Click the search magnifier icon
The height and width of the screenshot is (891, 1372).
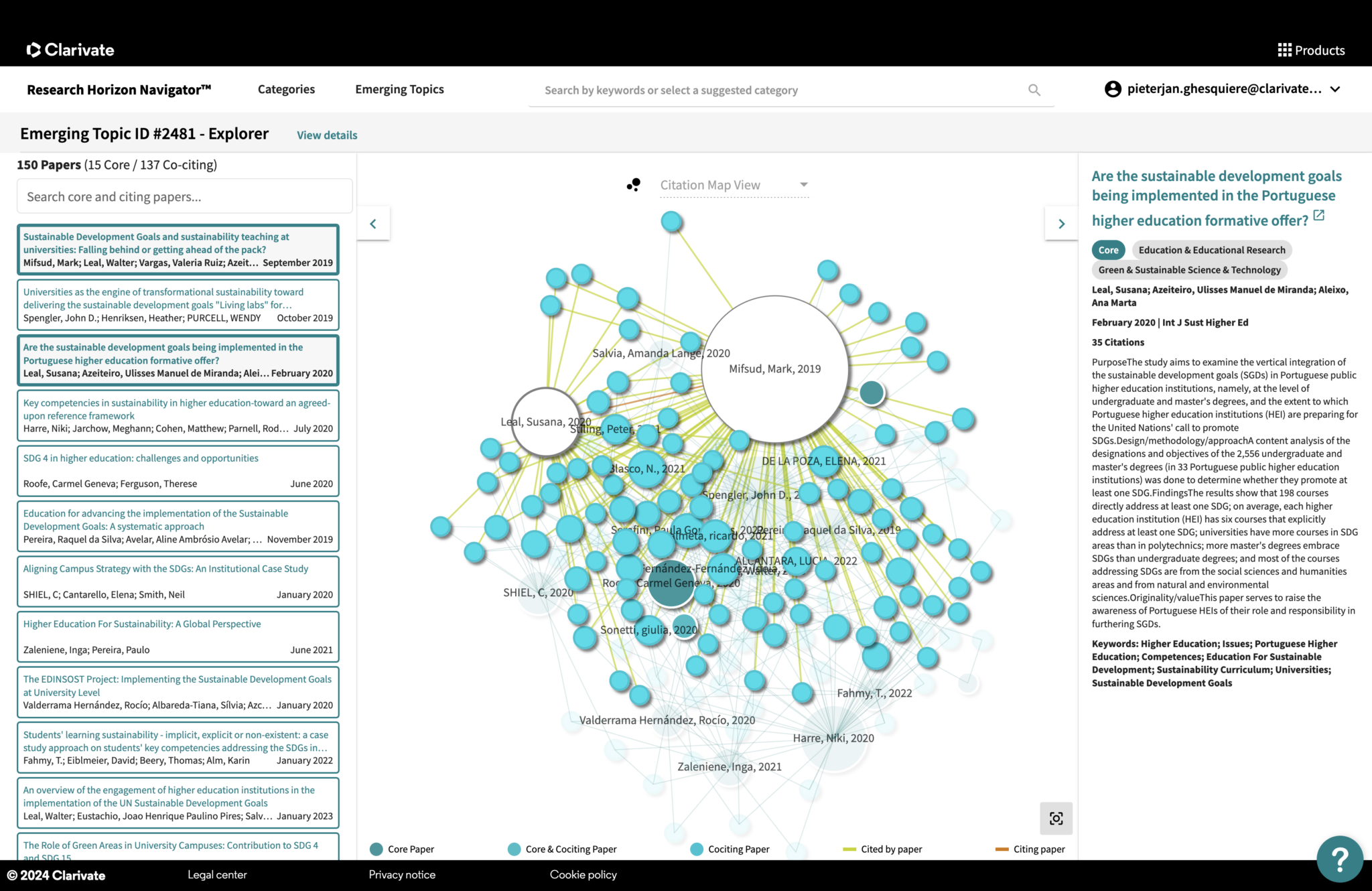click(1034, 90)
